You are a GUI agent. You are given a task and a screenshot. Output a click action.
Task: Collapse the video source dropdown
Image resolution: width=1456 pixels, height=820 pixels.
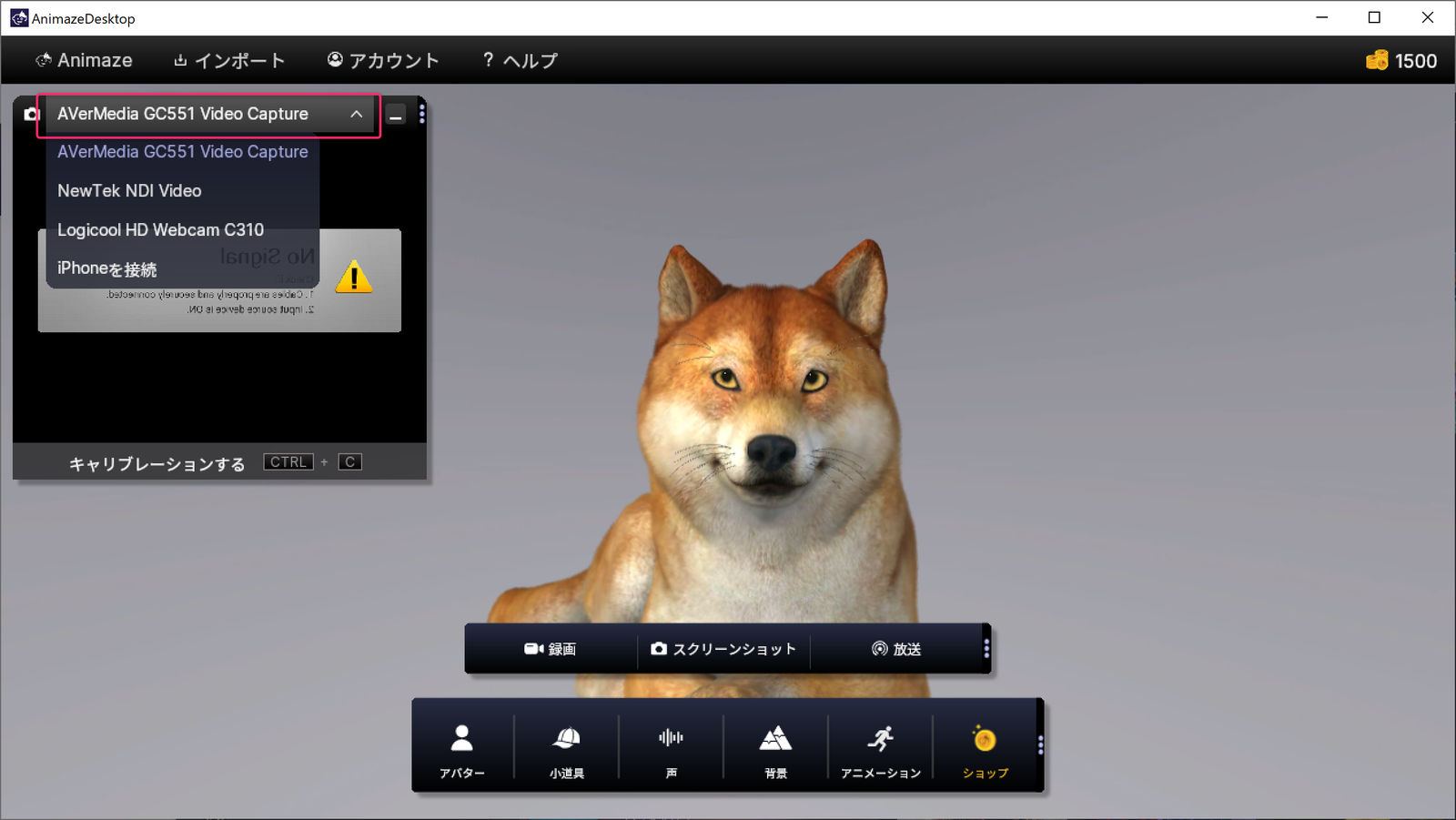click(x=357, y=115)
